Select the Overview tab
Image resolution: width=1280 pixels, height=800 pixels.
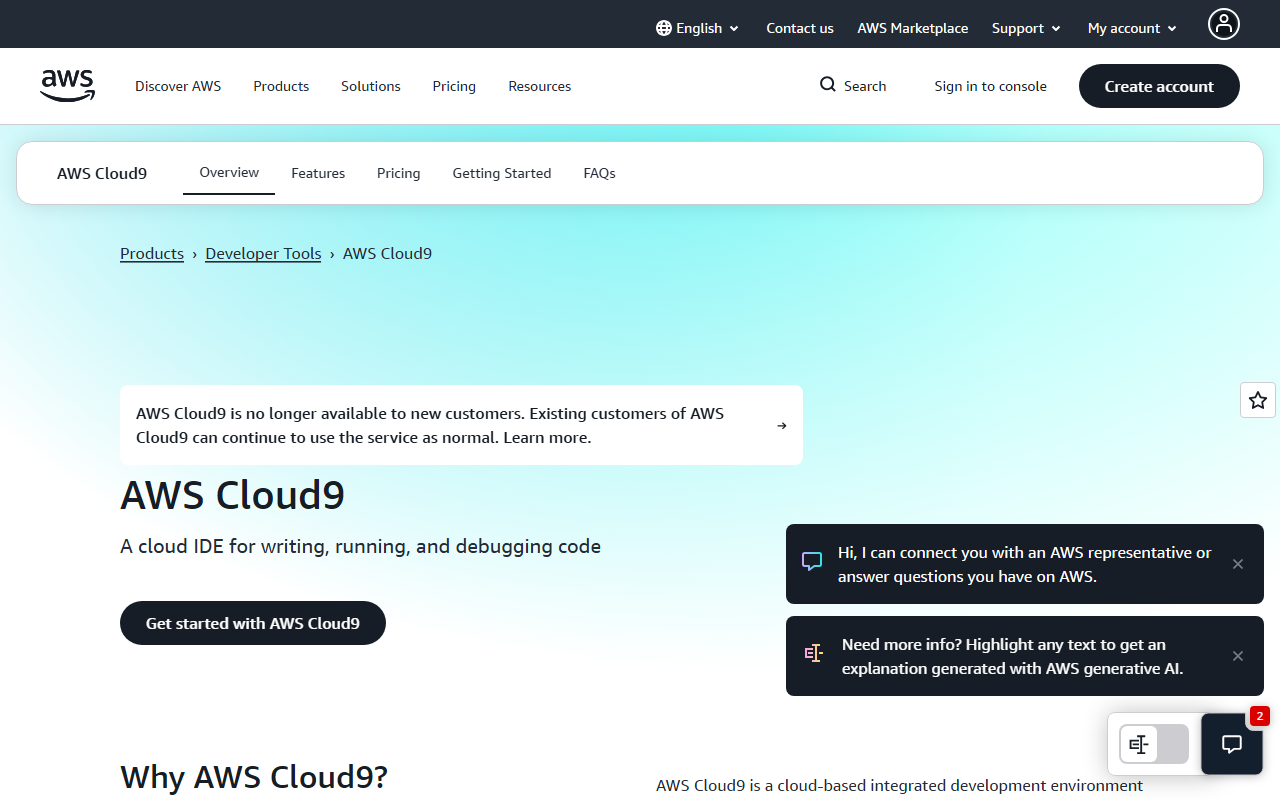tap(229, 173)
